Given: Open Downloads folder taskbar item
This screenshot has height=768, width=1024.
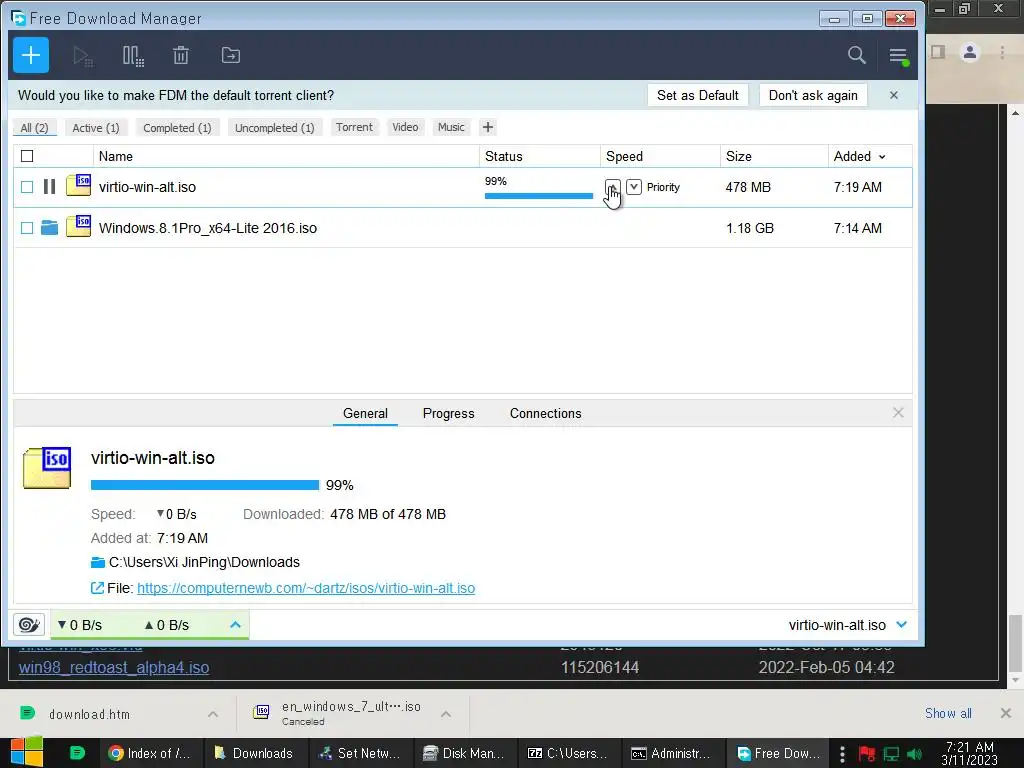Looking at the screenshot, I should (x=253, y=753).
